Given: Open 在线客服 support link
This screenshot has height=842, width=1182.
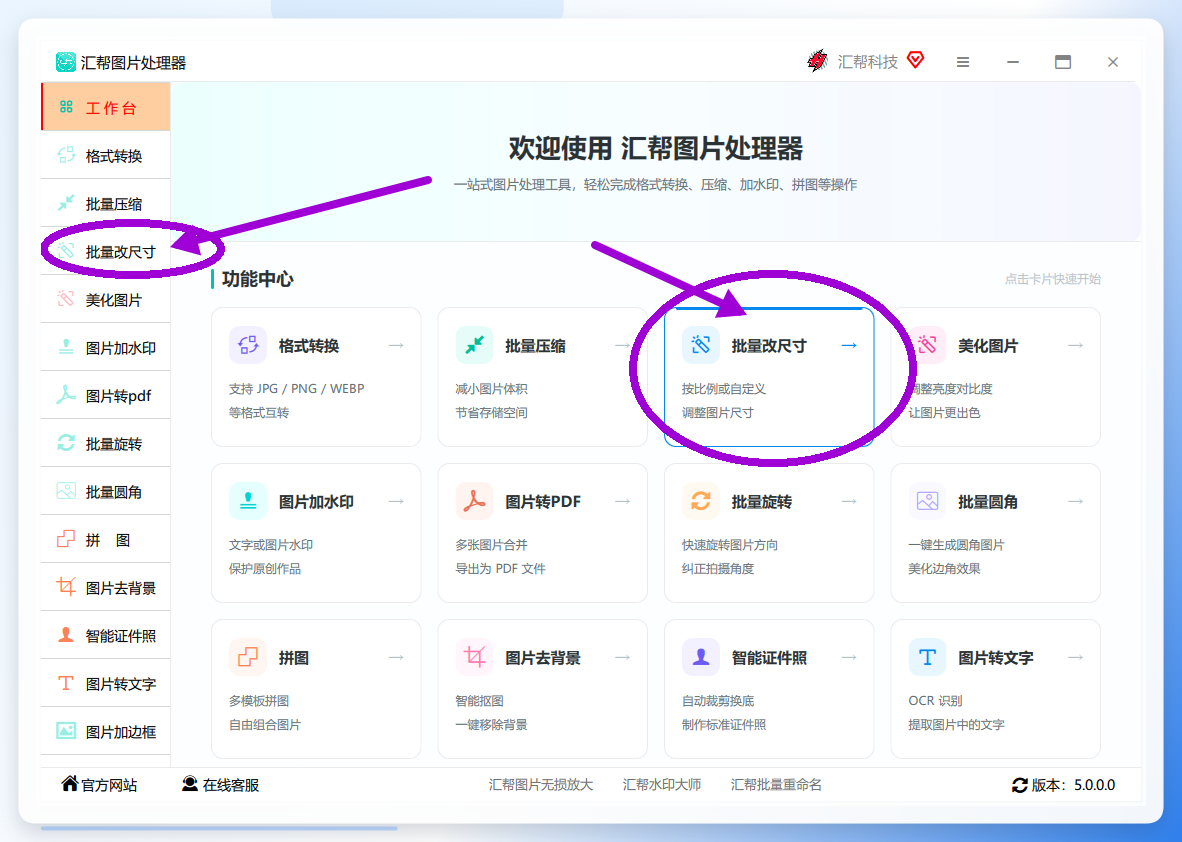Looking at the screenshot, I should pos(220,785).
